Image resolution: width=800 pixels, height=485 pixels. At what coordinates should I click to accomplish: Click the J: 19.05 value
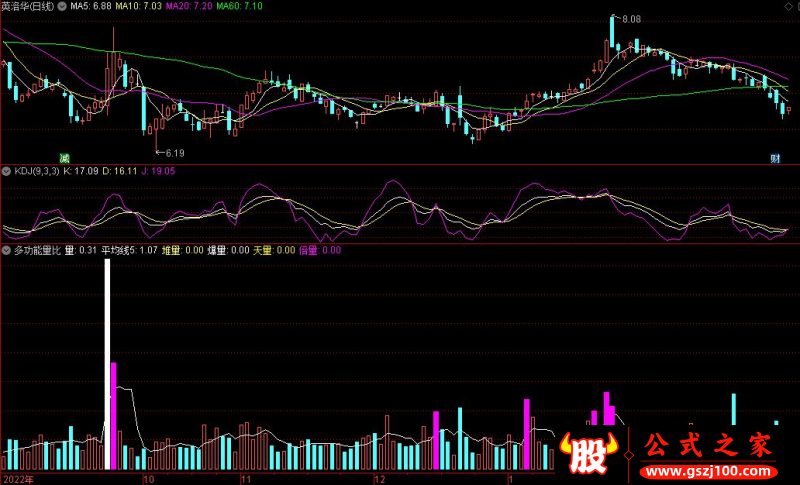[158, 171]
